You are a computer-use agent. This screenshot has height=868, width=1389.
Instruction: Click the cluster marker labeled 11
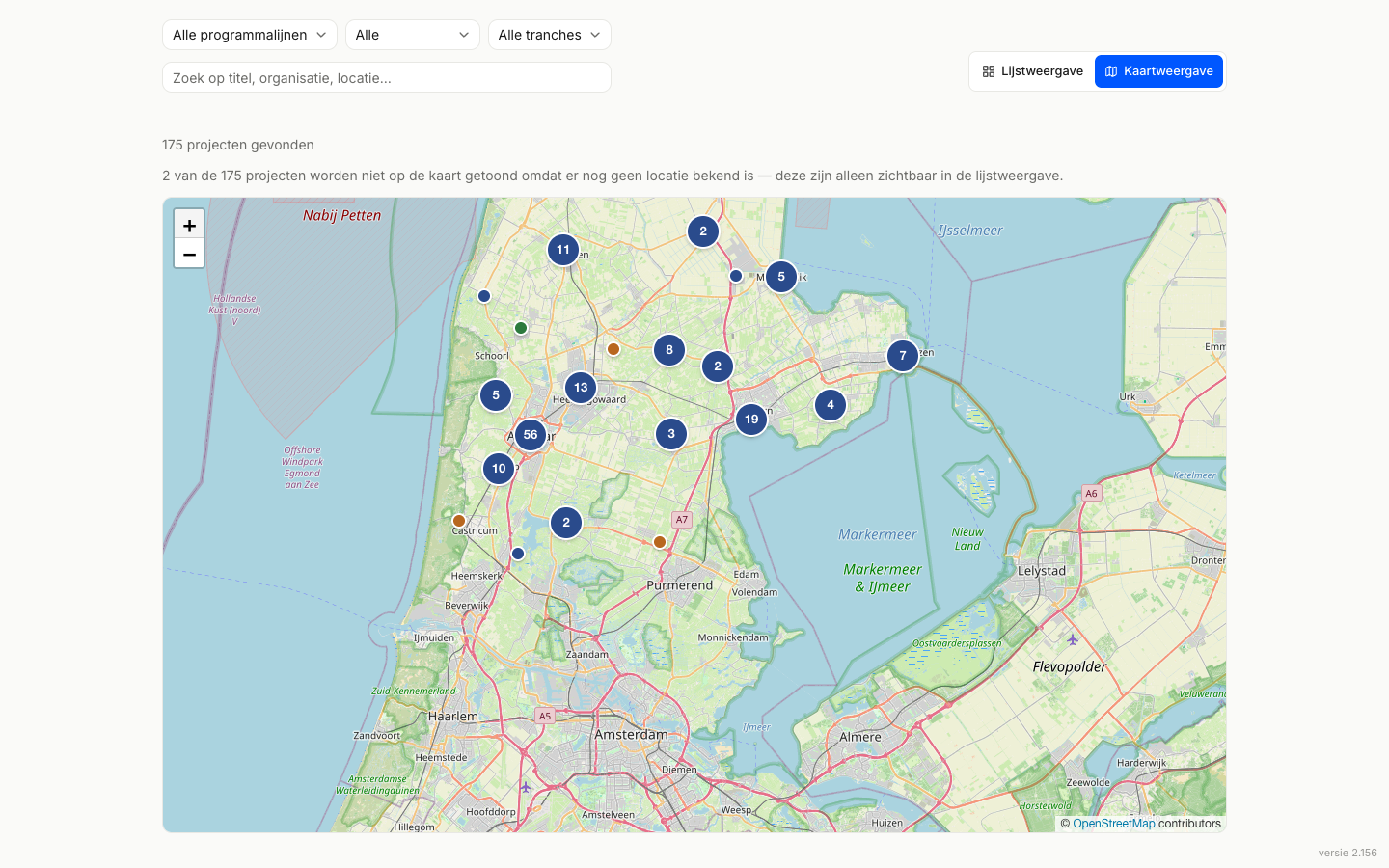click(x=563, y=250)
